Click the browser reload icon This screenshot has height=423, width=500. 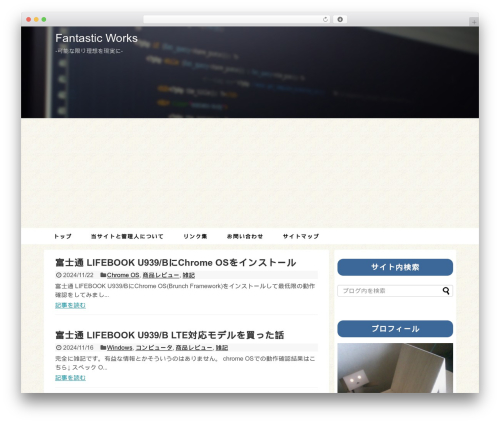tap(325, 19)
